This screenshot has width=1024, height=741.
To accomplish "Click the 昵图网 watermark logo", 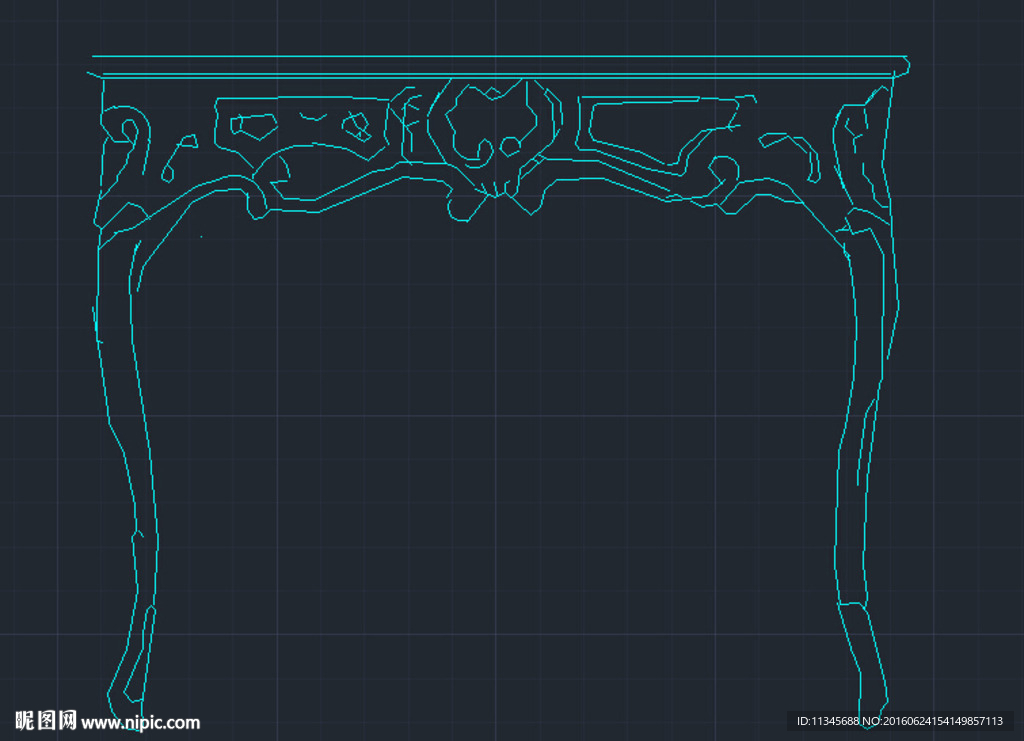I will [46, 720].
